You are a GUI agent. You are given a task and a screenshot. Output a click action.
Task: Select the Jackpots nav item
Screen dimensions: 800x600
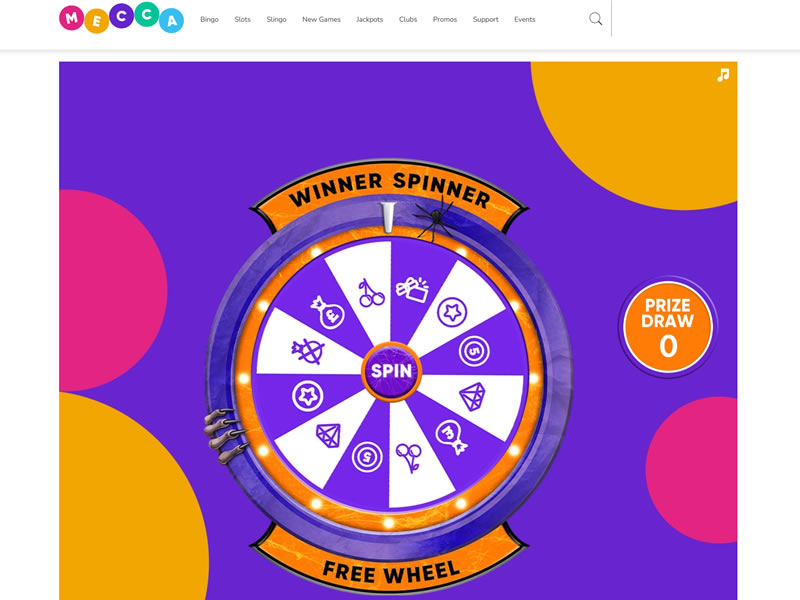click(x=369, y=19)
